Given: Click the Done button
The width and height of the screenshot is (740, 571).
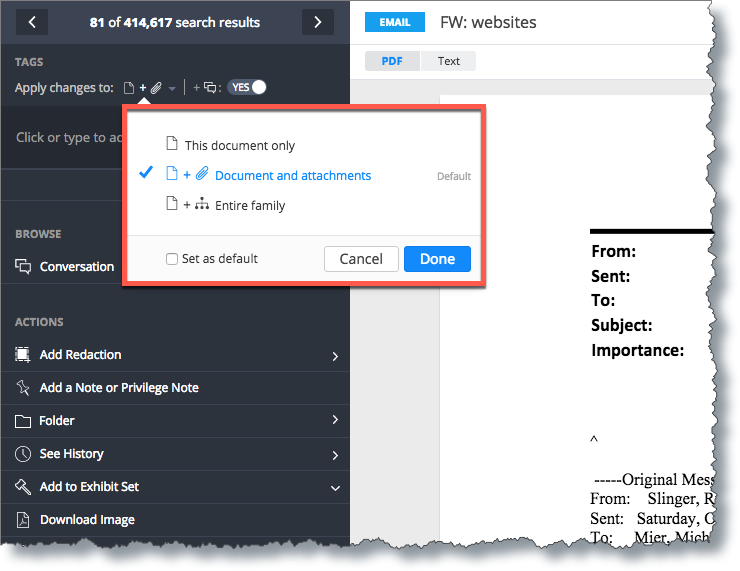Looking at the screenshot, I should tap(437, 259).
